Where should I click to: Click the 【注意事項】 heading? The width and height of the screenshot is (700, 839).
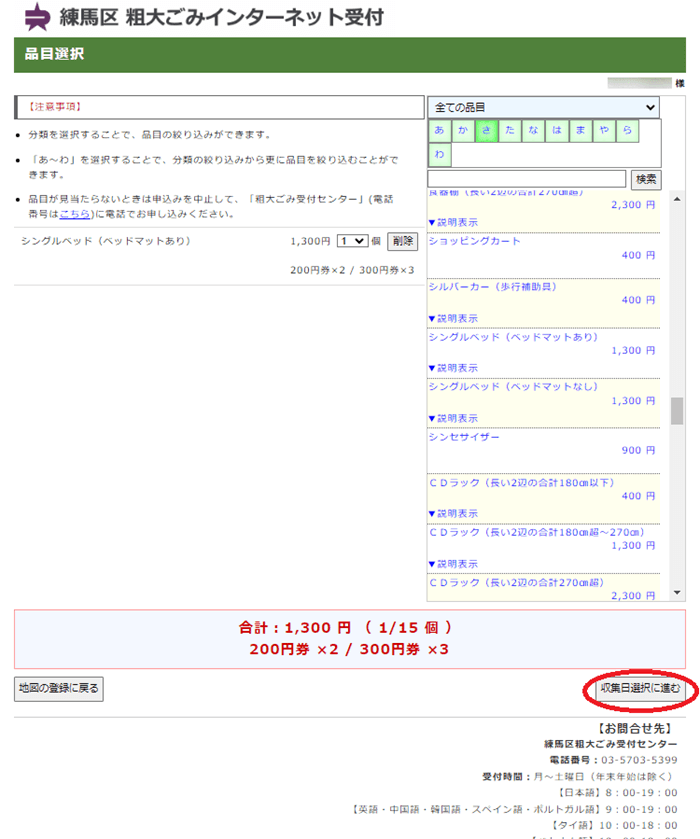(x=55, y=107)
